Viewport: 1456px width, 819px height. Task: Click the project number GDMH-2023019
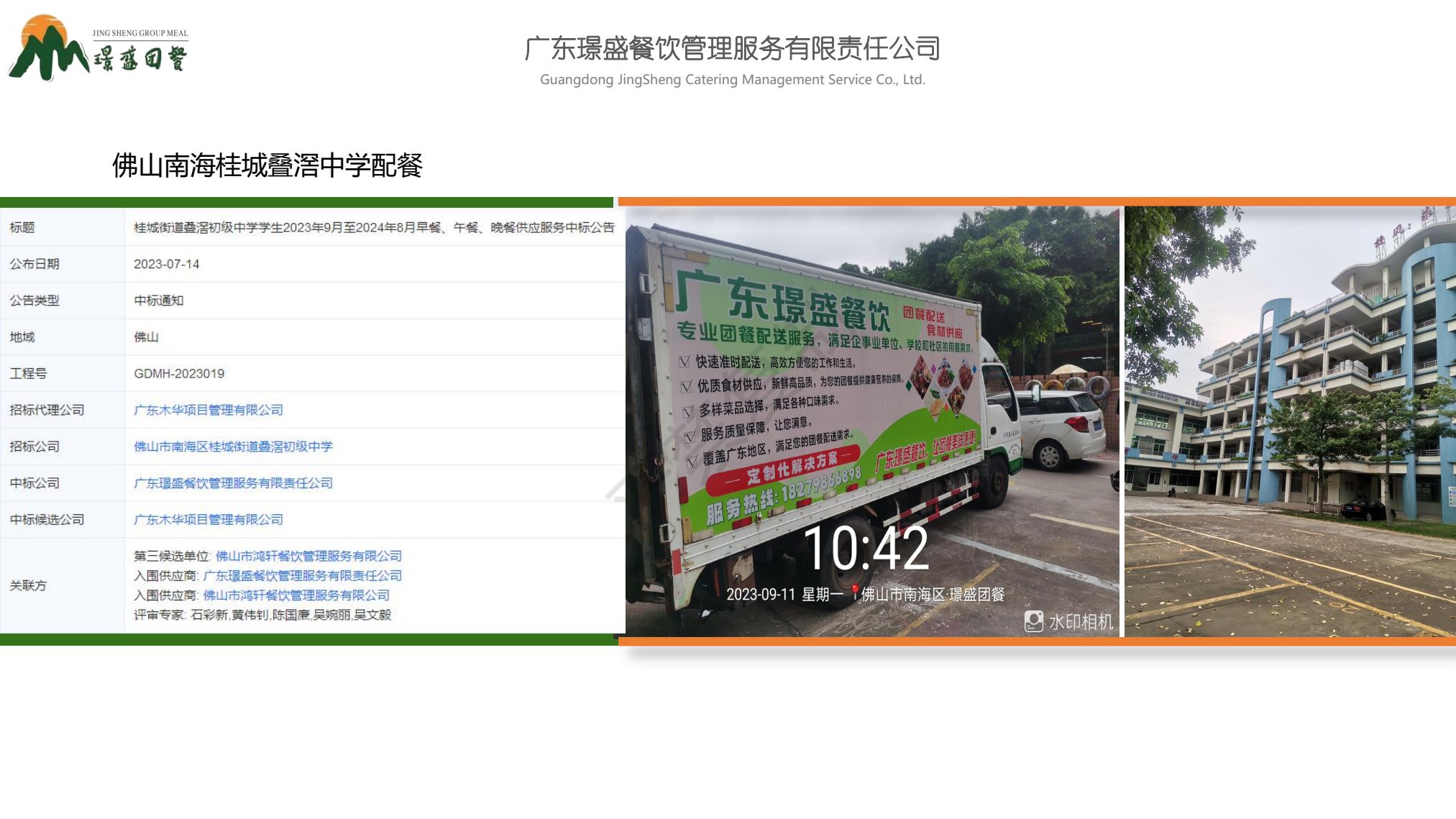tap(179, 373)
